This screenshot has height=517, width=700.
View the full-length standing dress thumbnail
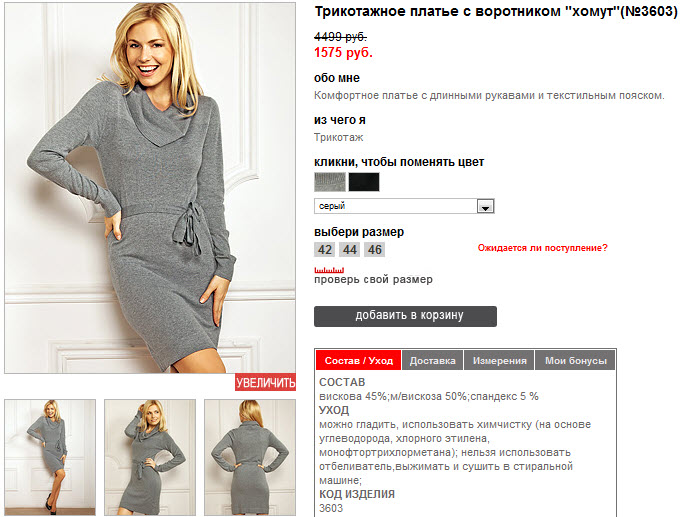click(x=50, y=458)
